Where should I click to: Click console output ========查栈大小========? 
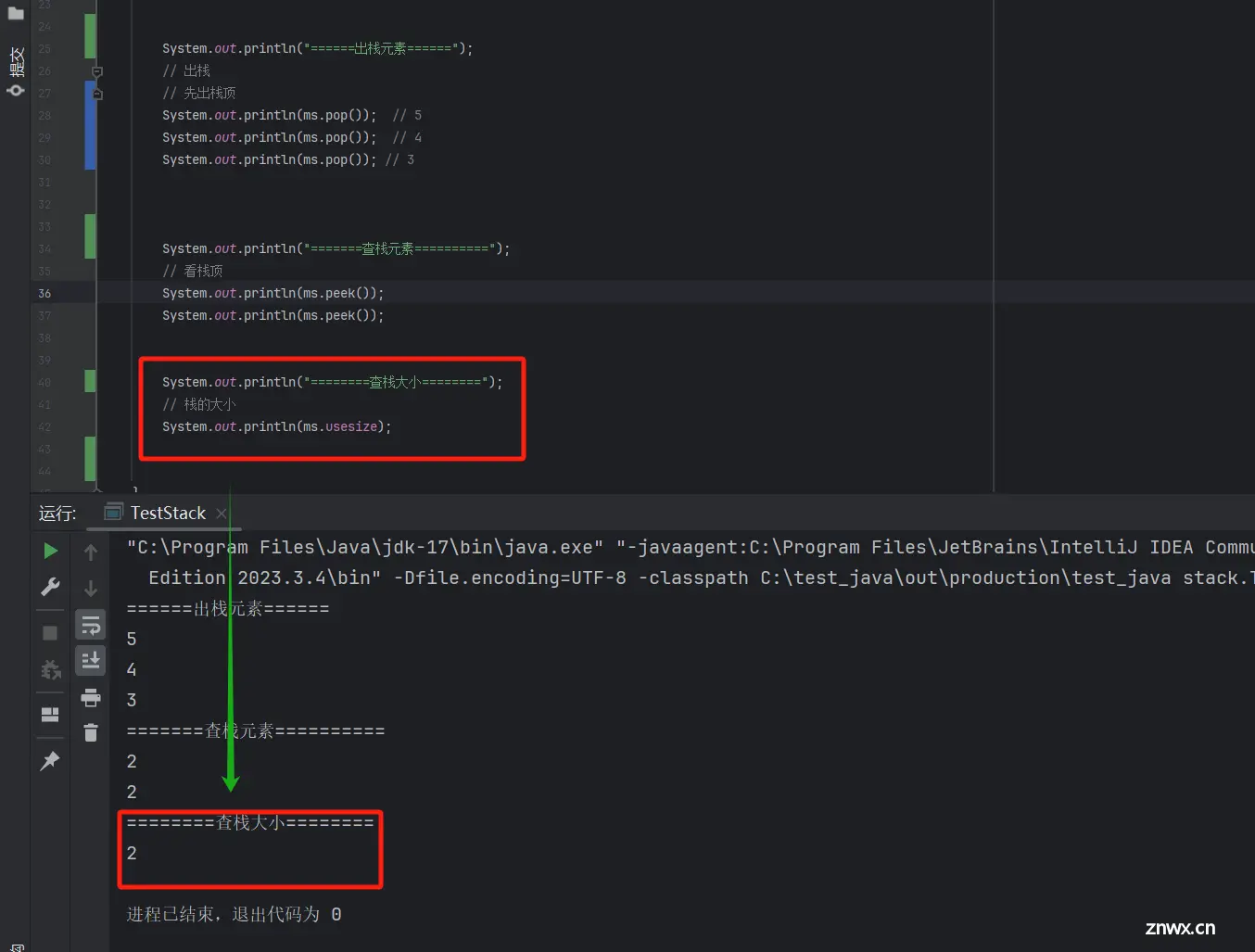pos(250,822)
